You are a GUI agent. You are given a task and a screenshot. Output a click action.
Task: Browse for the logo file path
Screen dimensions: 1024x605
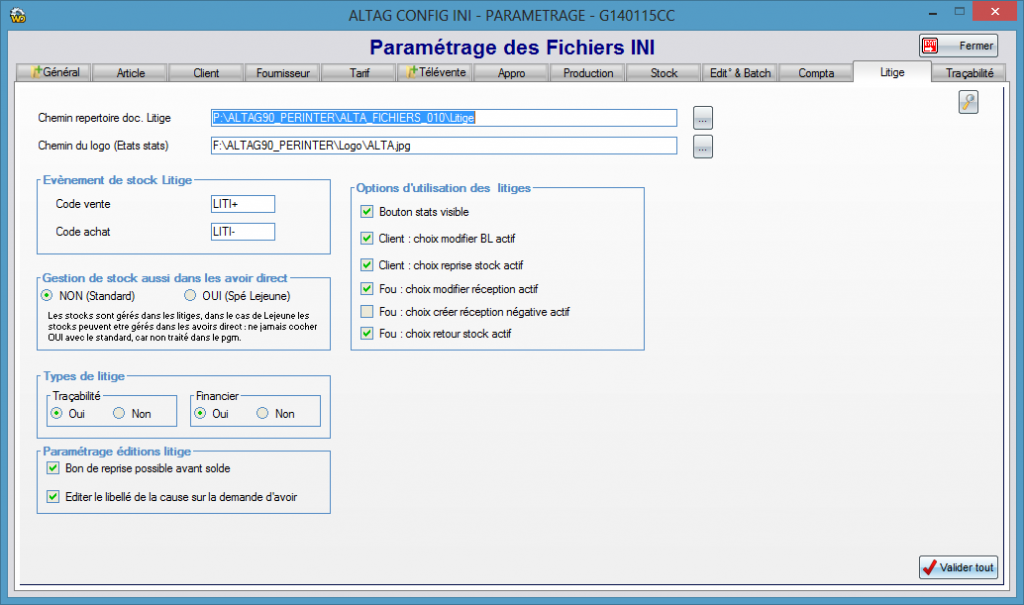tap(703, 146)
